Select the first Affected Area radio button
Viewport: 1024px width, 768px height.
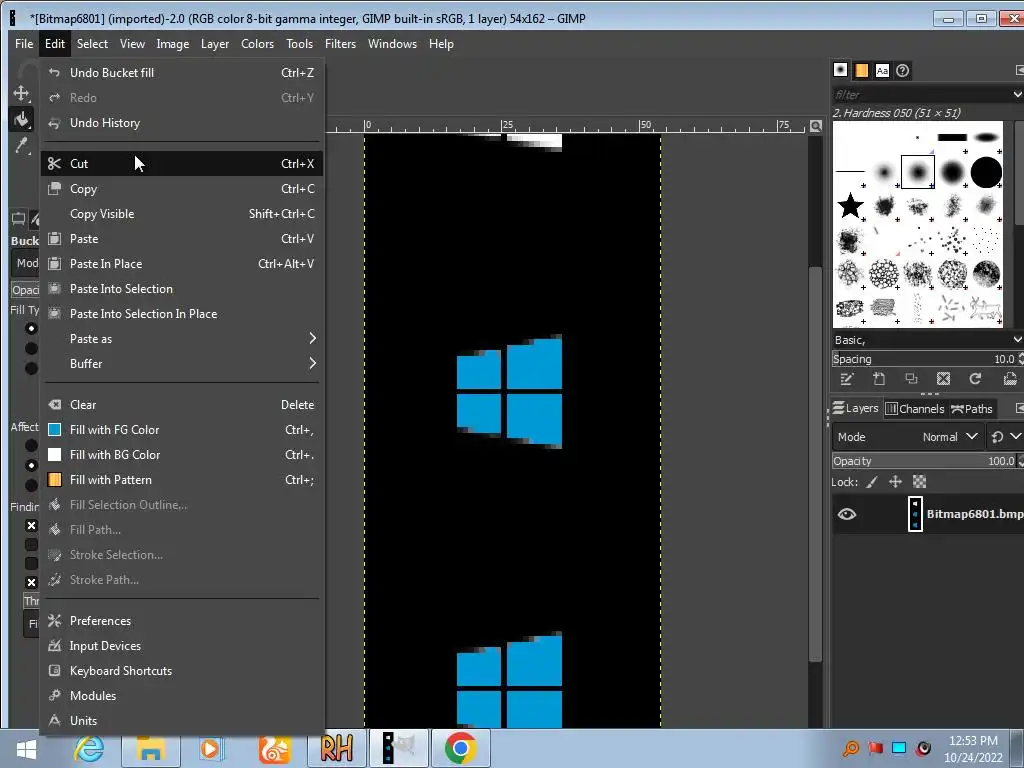coord(31,445)
